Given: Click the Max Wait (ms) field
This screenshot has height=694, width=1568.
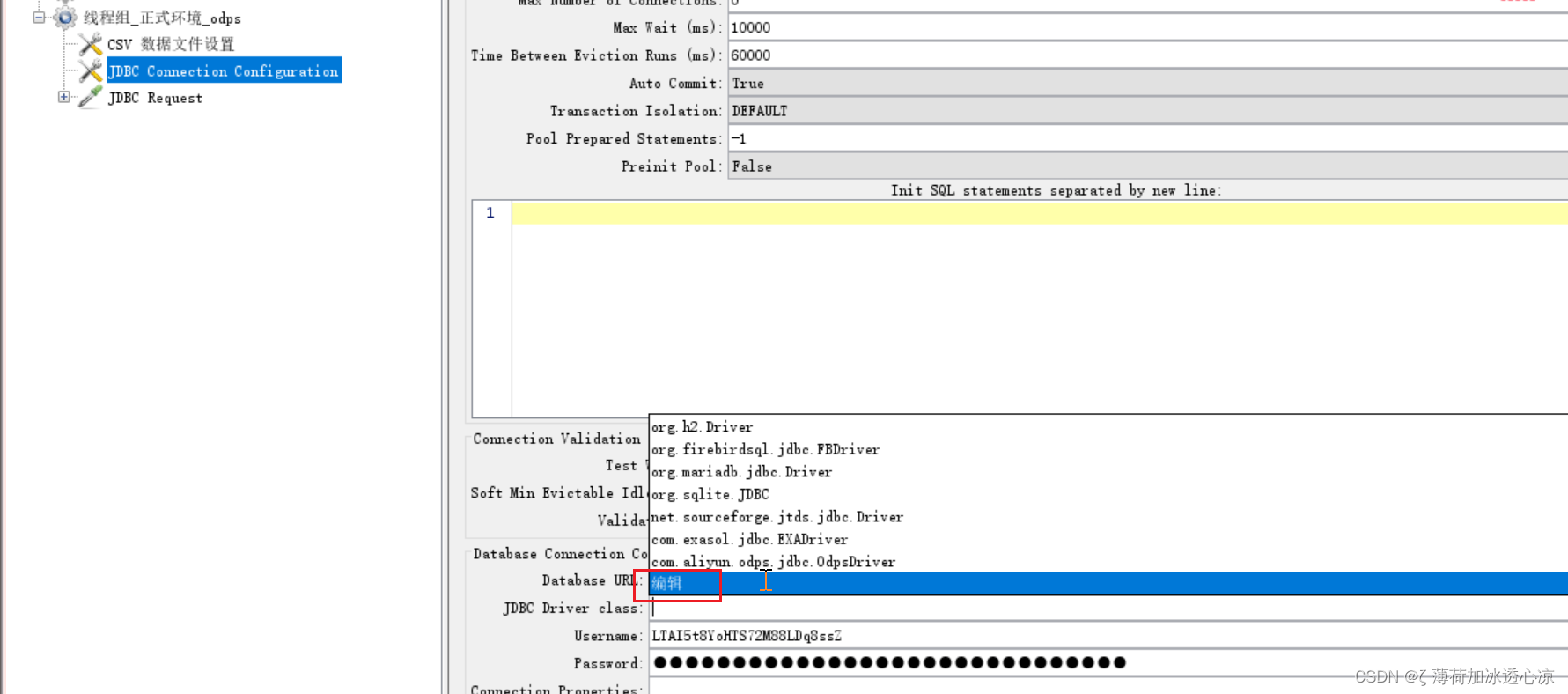Looking at the screenshot, I should (1147, 27).
